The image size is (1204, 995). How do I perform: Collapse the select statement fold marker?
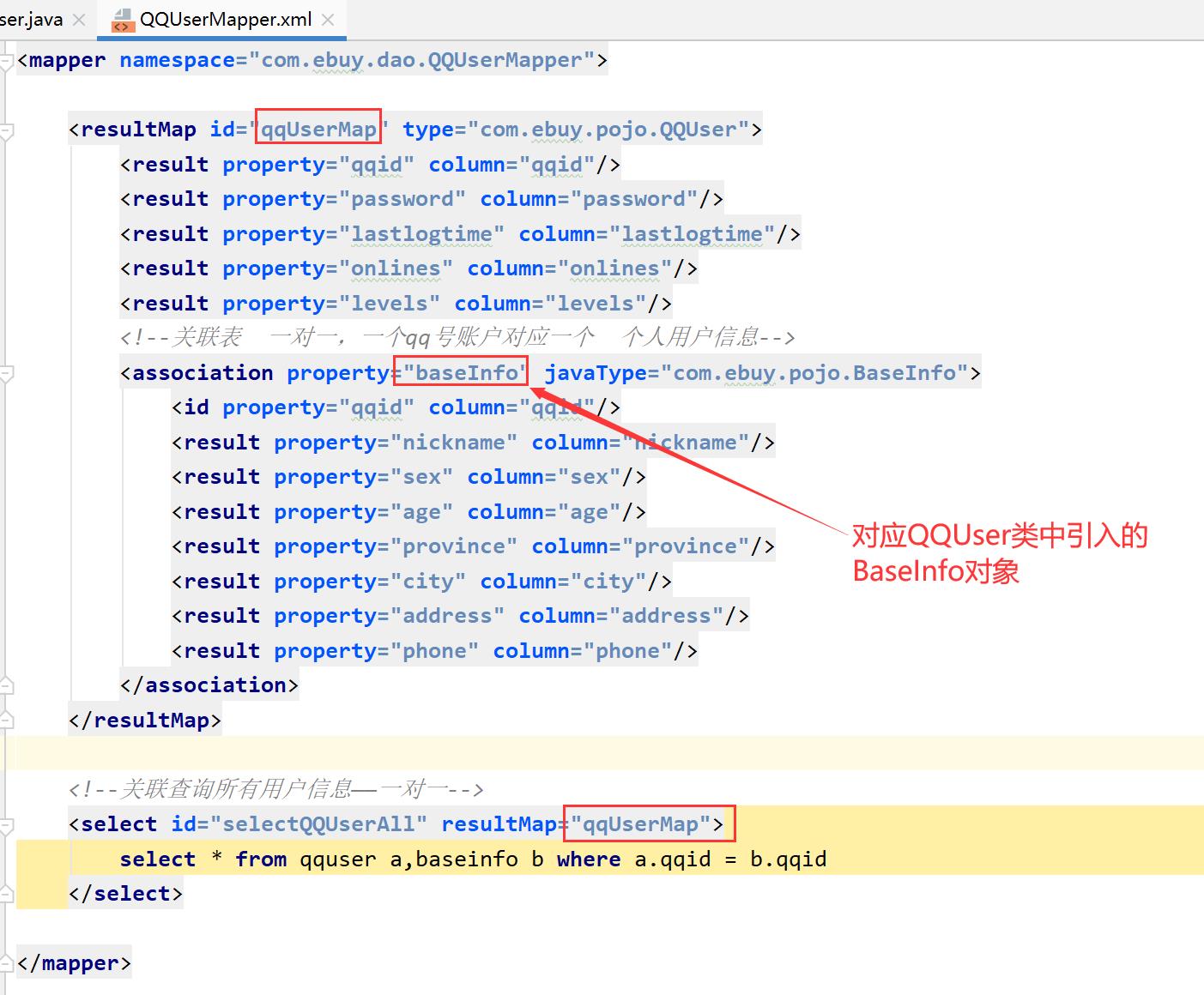(x=6, y=826)
